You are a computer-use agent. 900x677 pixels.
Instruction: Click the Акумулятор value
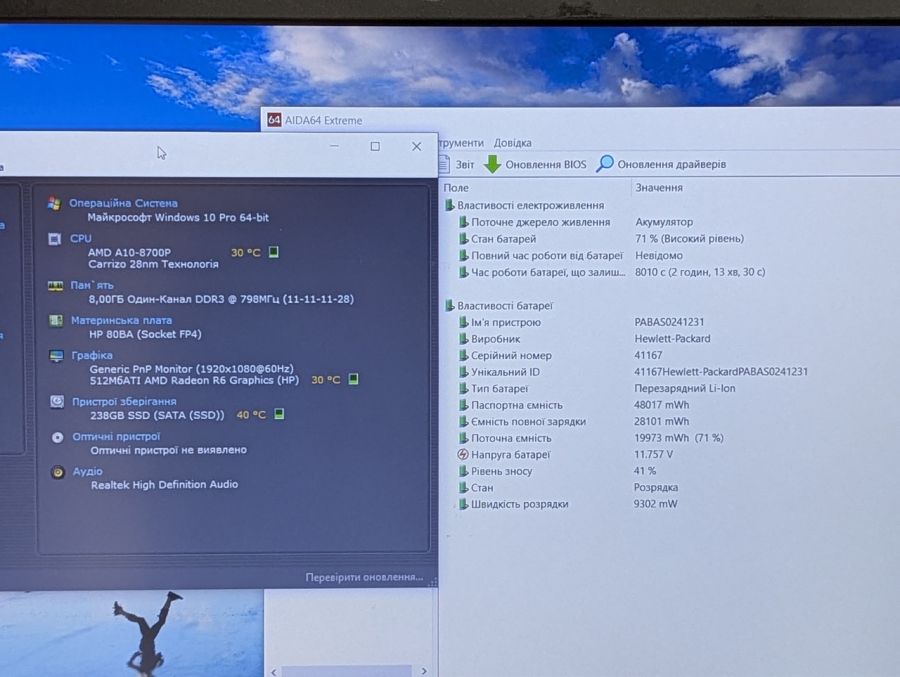click(x=664, y=222)
